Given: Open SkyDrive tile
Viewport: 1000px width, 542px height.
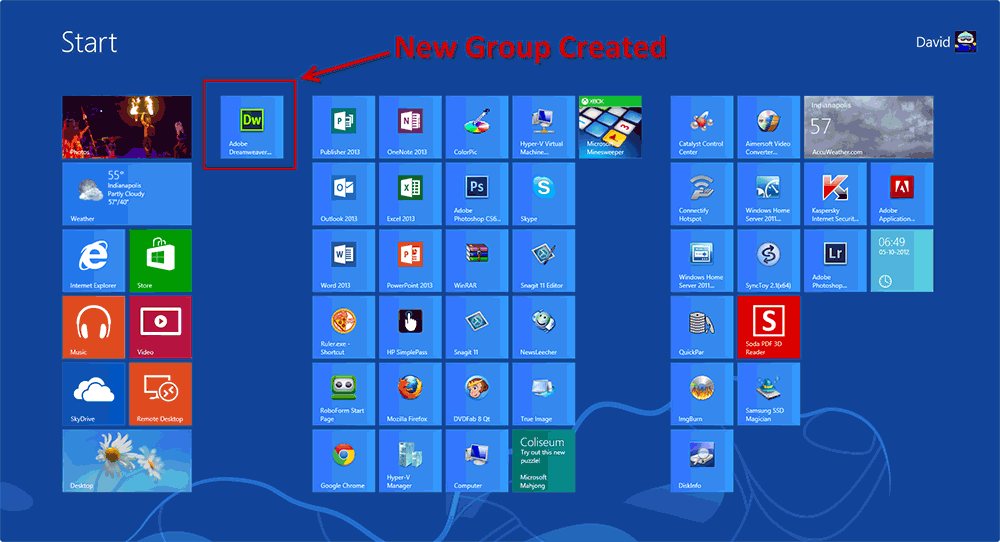Looking at the screenshot, I should (94, 394).
